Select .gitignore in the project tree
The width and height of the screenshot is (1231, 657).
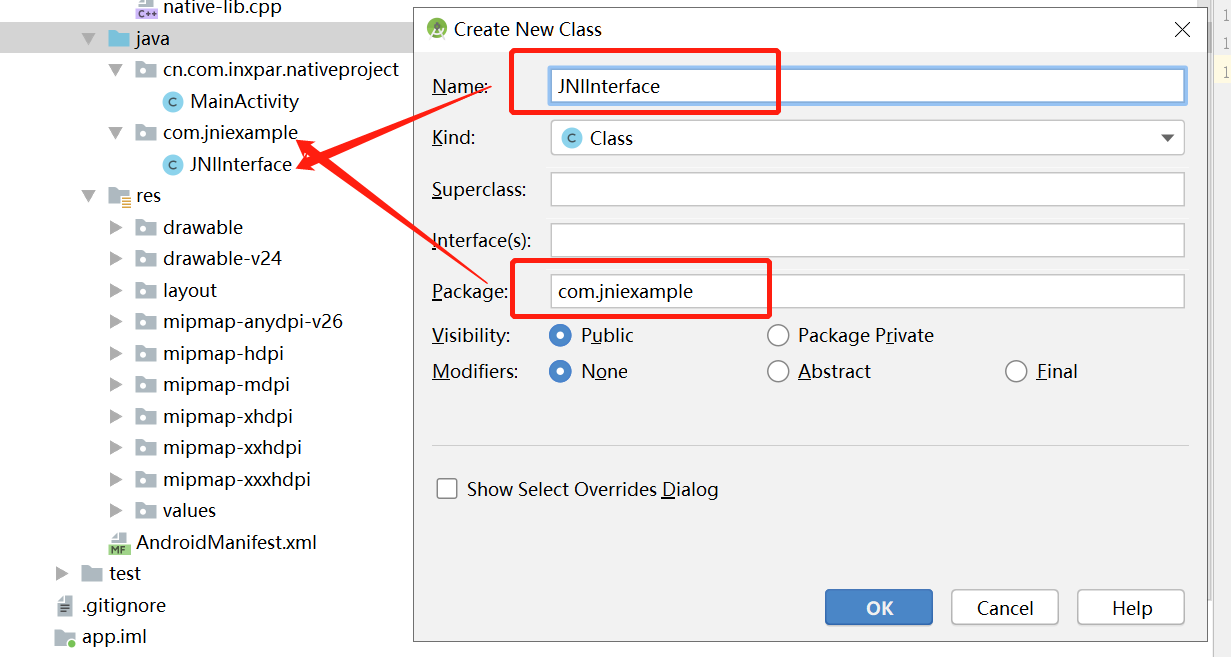coord(124,605)
